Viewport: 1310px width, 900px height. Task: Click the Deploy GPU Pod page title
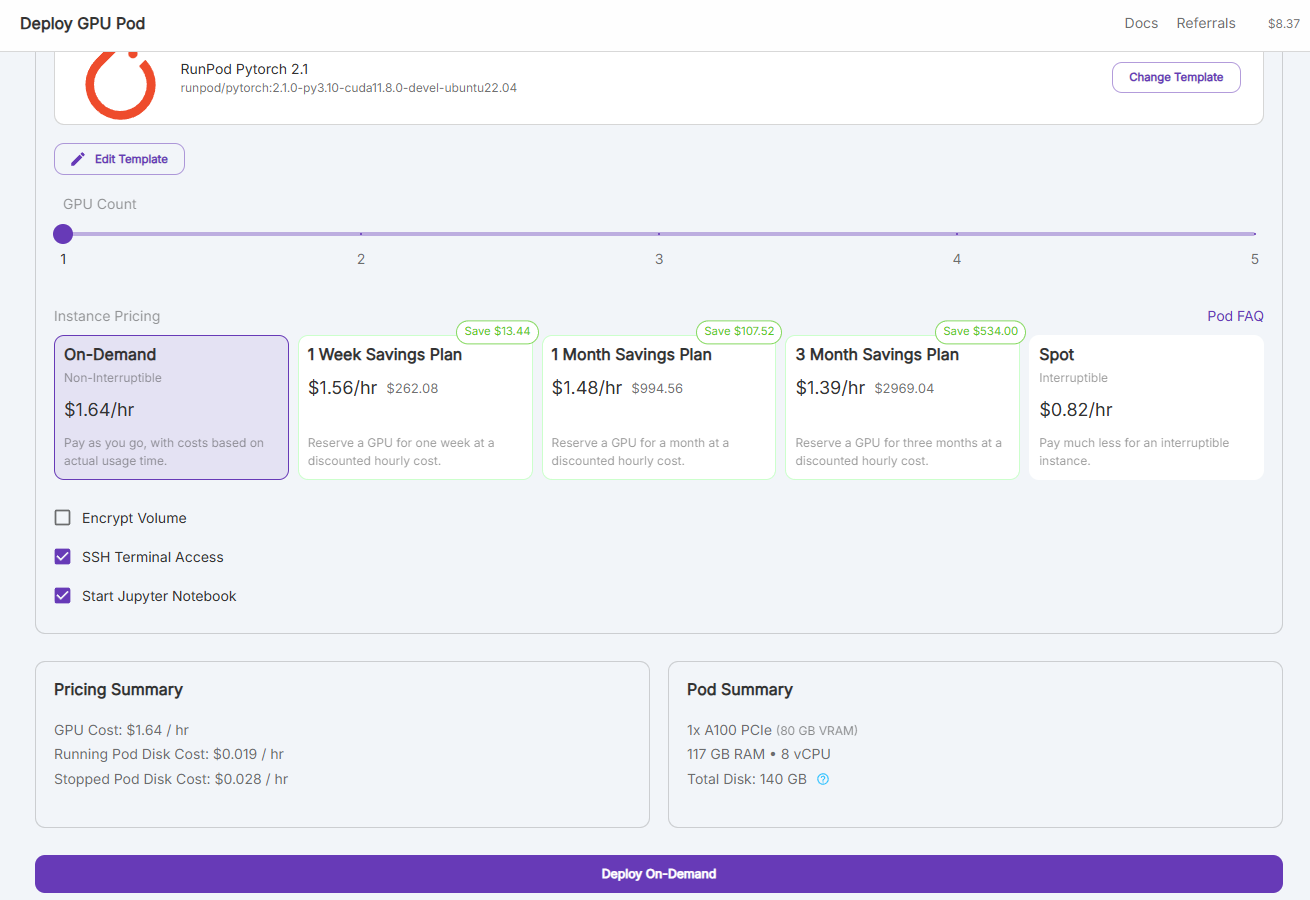(83, 23)
